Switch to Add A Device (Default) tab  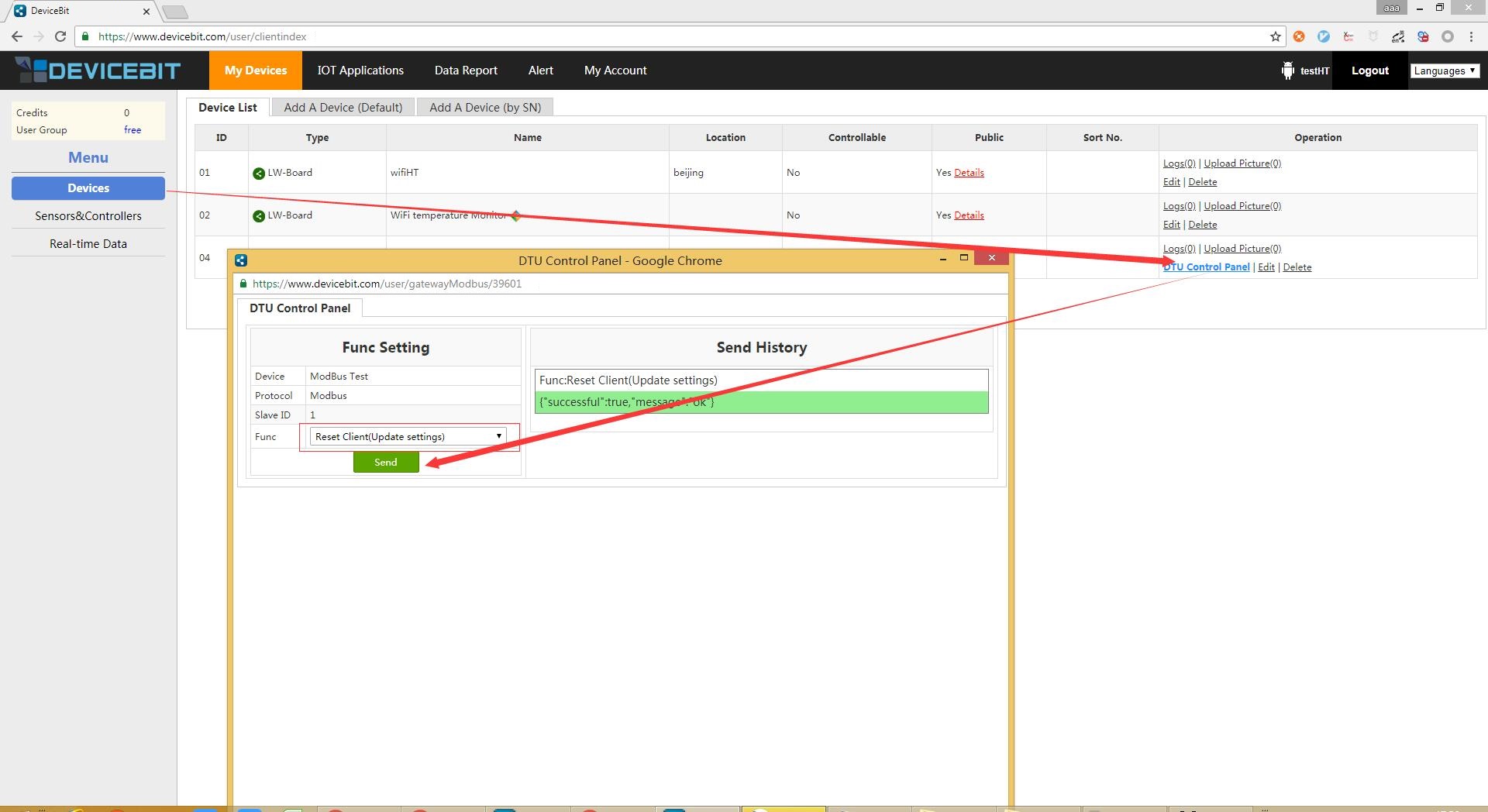click(x=343, y=108)
